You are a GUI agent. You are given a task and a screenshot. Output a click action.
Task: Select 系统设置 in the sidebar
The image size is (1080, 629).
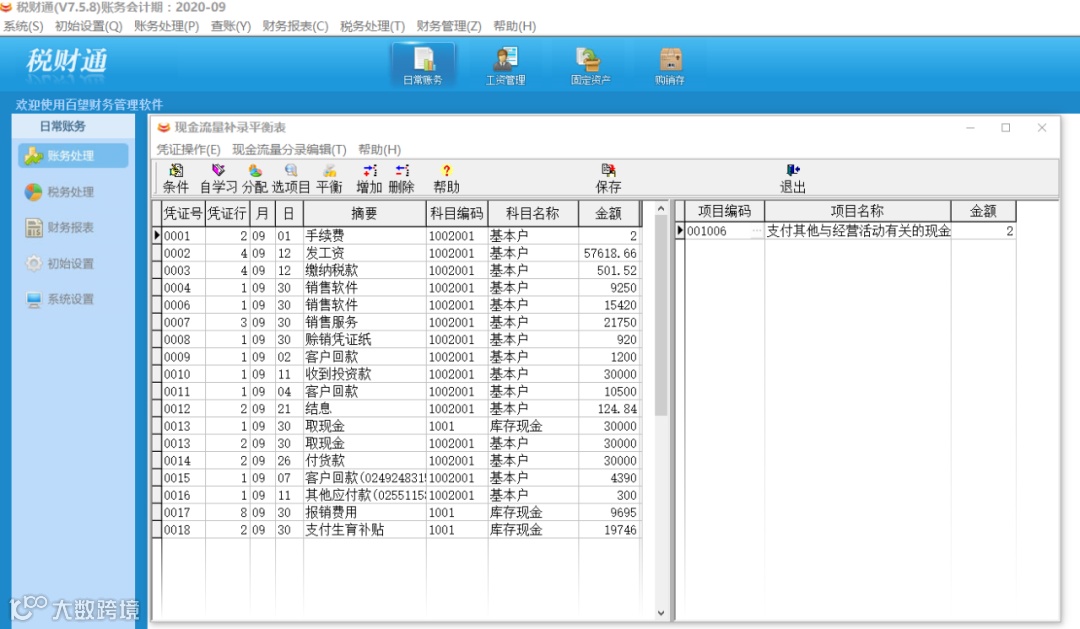60,299
